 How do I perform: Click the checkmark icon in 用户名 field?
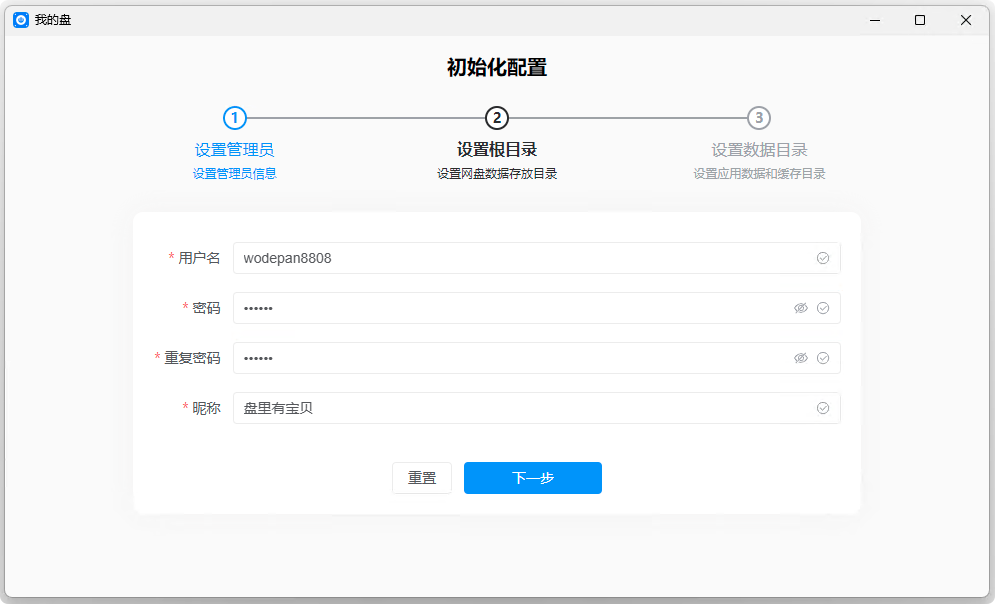823,258
